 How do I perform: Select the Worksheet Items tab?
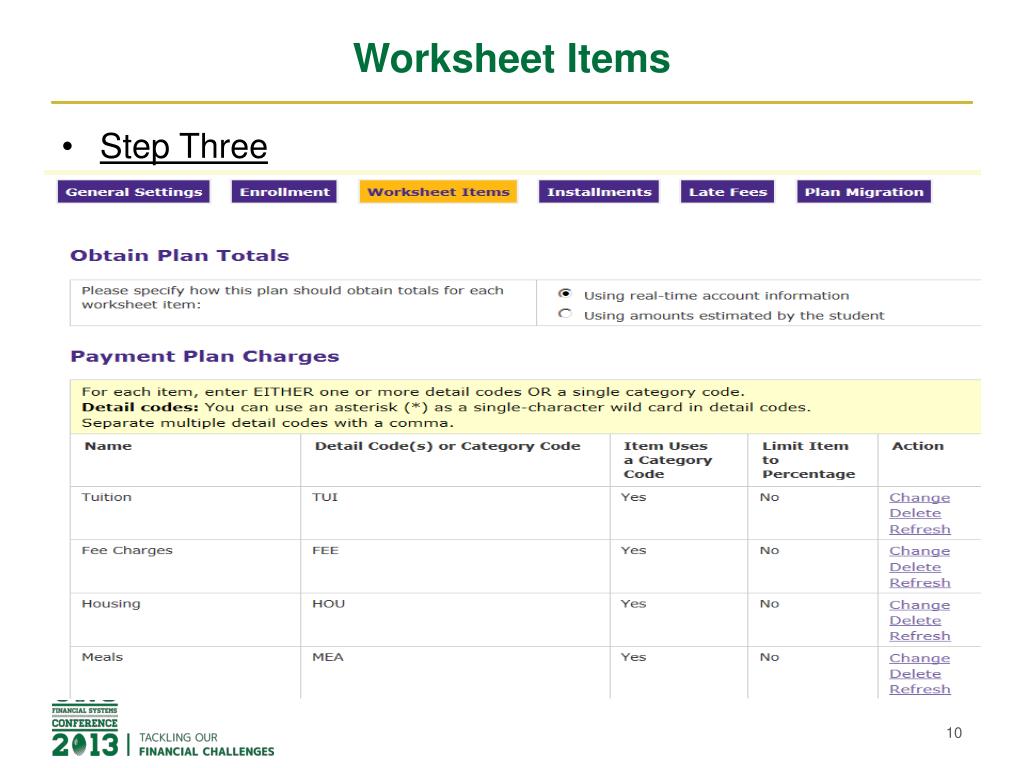(x=438, y=191)
